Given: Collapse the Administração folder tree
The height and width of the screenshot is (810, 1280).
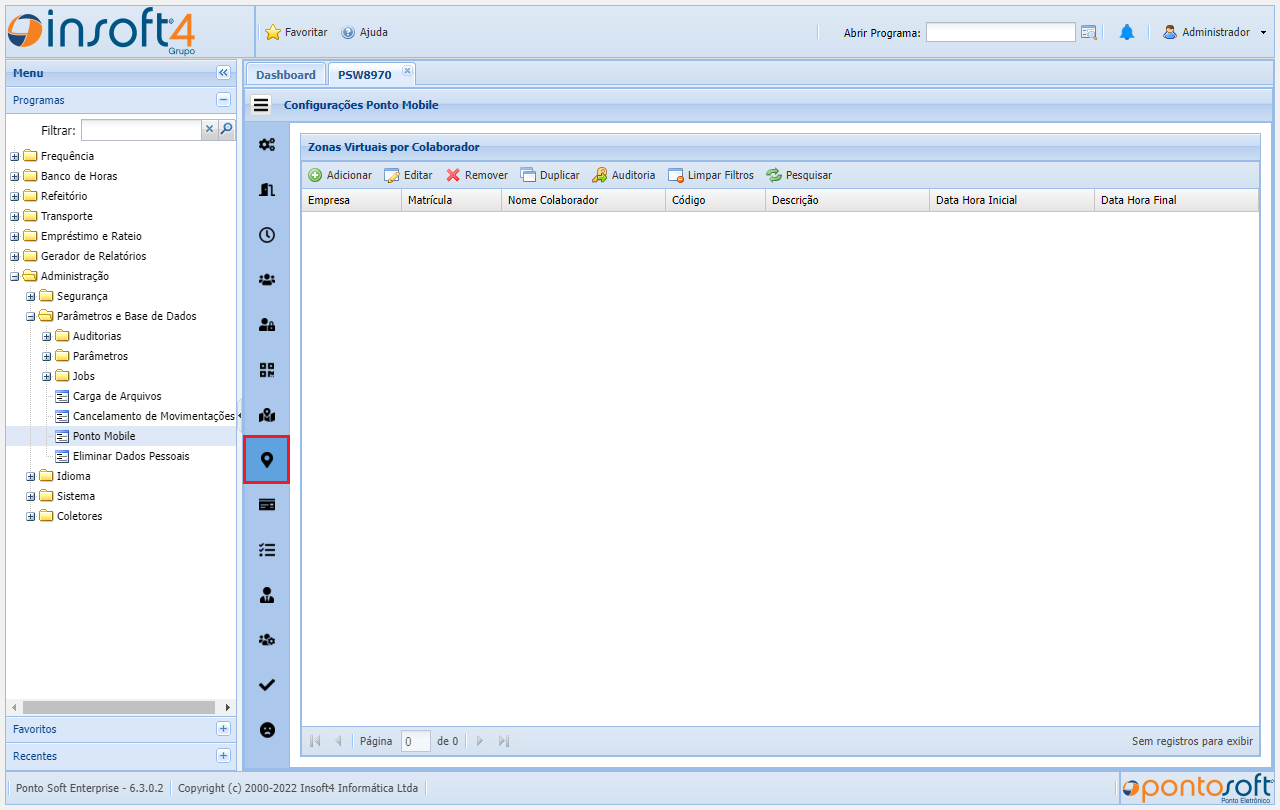Looking at the screenshot, I should 15,277.
